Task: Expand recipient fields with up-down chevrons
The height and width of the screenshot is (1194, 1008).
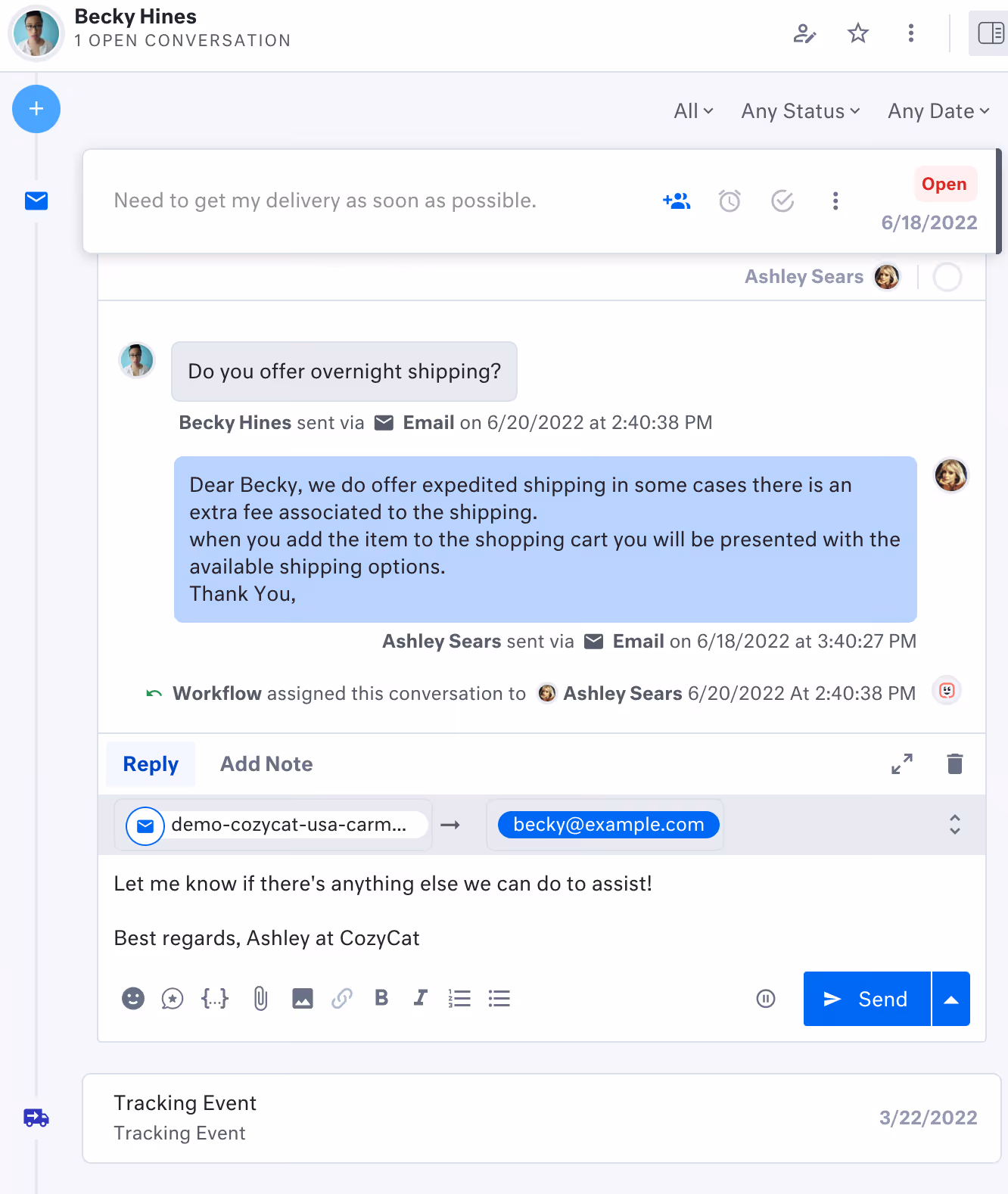Action: [x=955, y=825]
